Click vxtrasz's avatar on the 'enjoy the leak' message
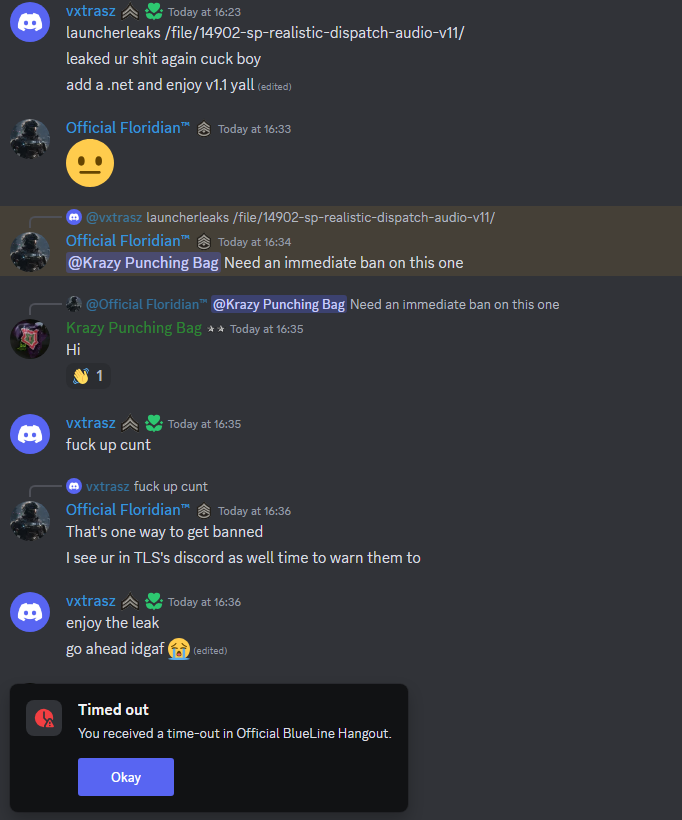Image resolution: width=682 pixels, height=820 pixels. pos(30,612)
